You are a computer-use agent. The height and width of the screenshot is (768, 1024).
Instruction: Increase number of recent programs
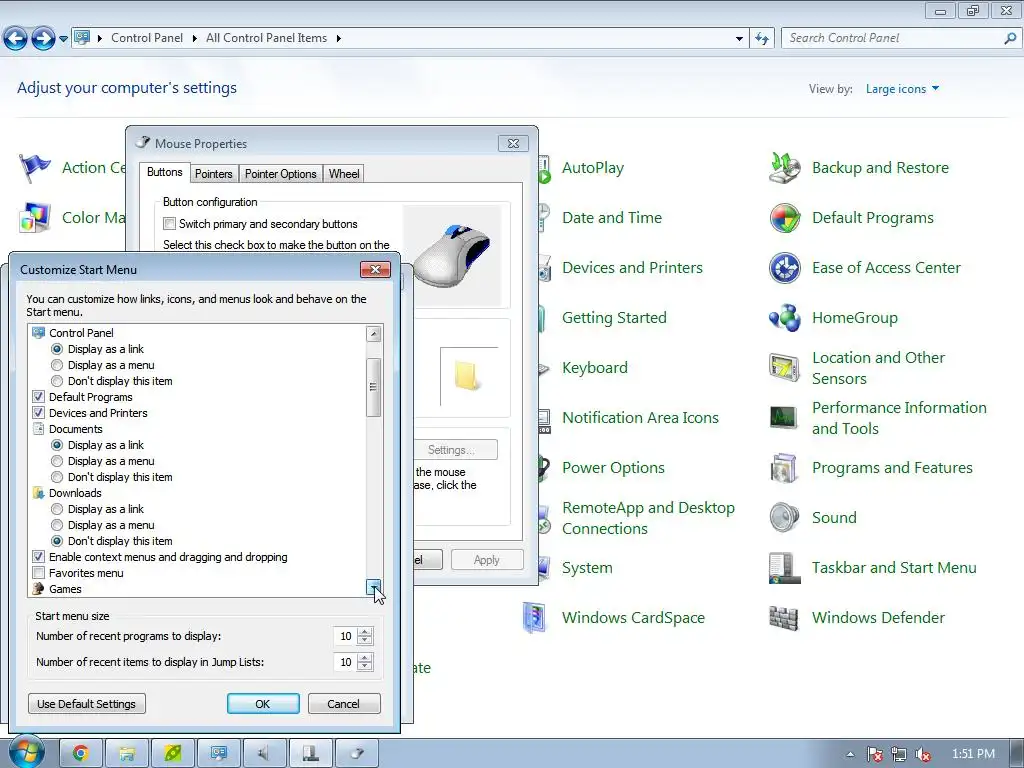(365, 632)
